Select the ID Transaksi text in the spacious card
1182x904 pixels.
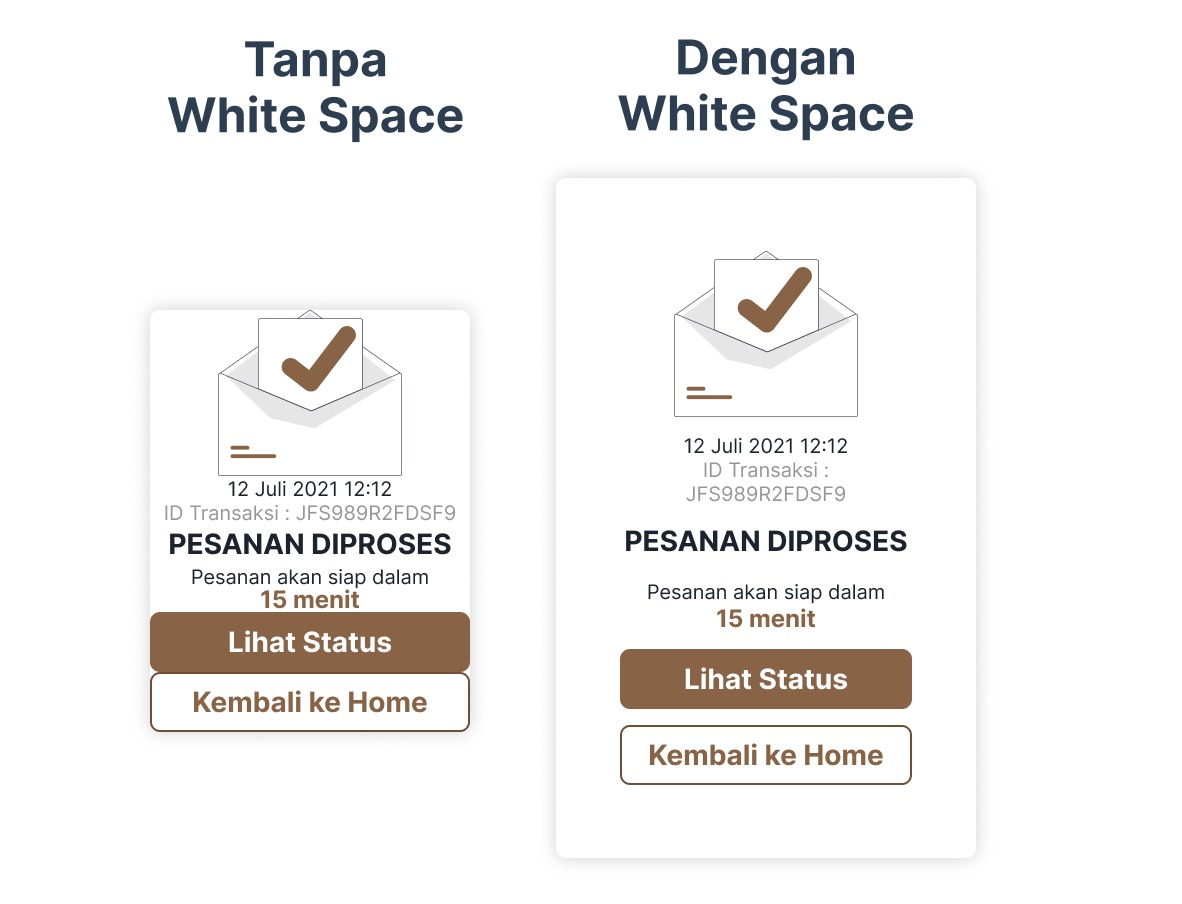coord(766,482)
